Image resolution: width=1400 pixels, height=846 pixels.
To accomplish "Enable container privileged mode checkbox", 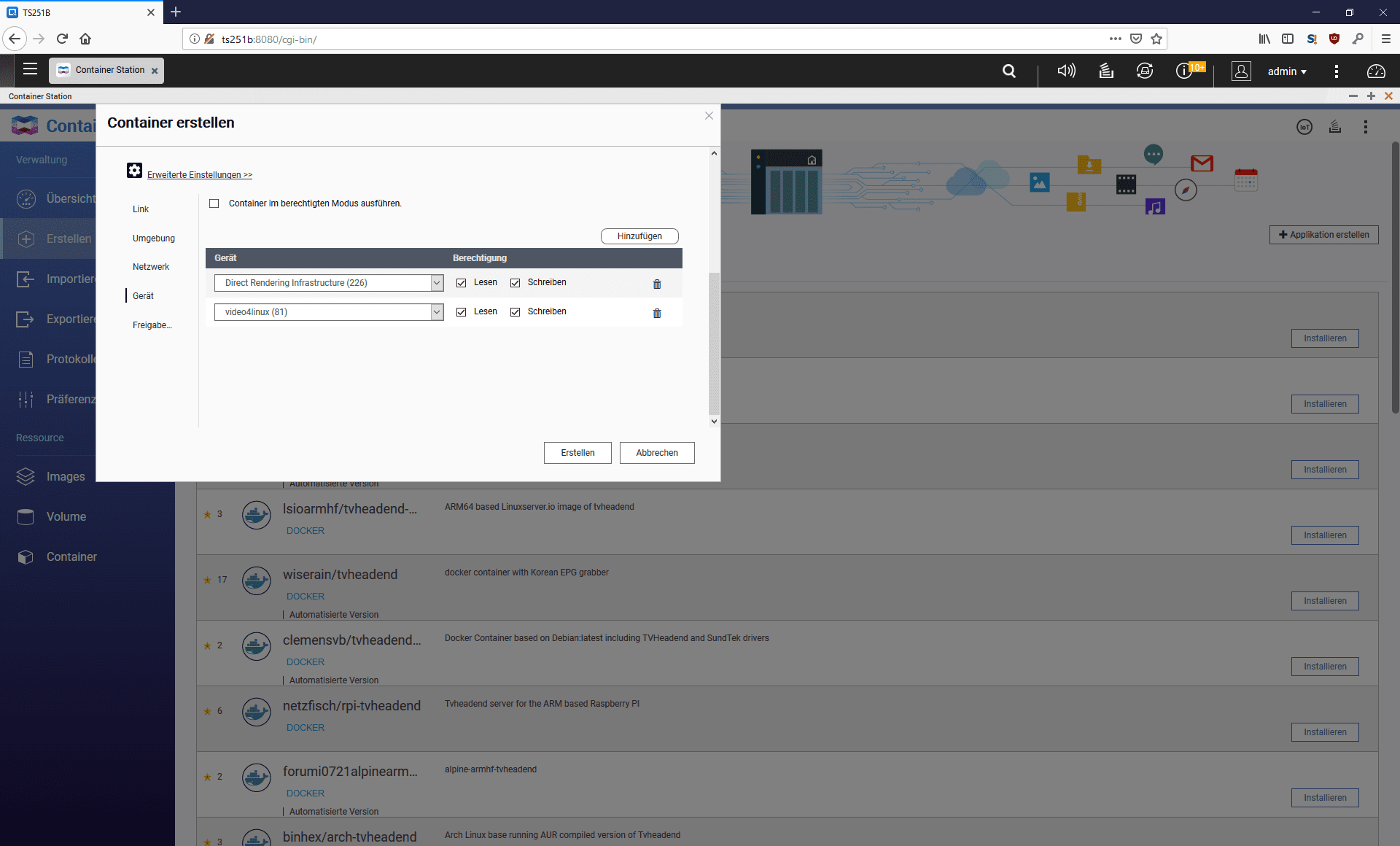I will tap(214, 203).
